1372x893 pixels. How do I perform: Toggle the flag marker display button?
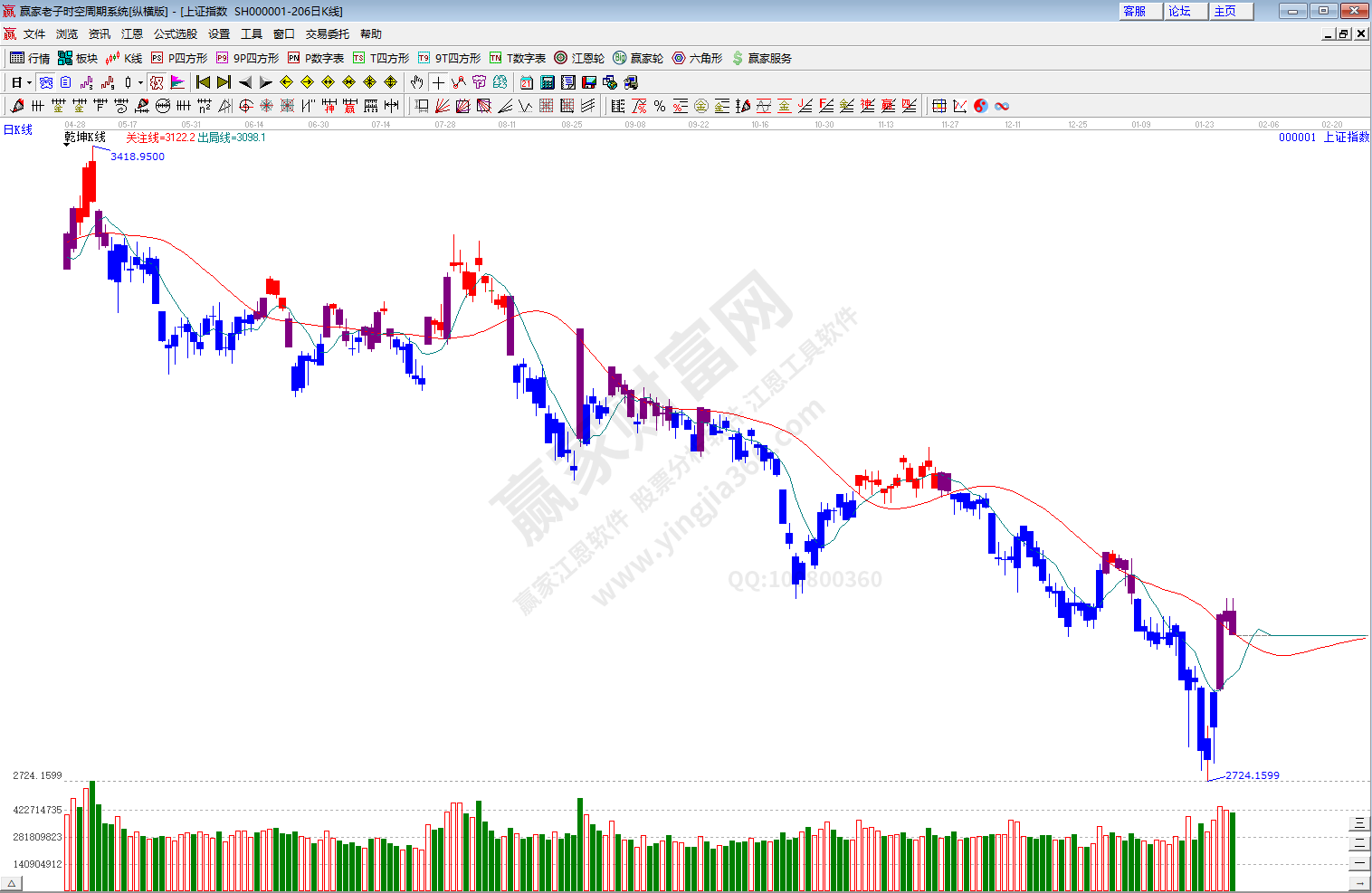coord(177,82)
